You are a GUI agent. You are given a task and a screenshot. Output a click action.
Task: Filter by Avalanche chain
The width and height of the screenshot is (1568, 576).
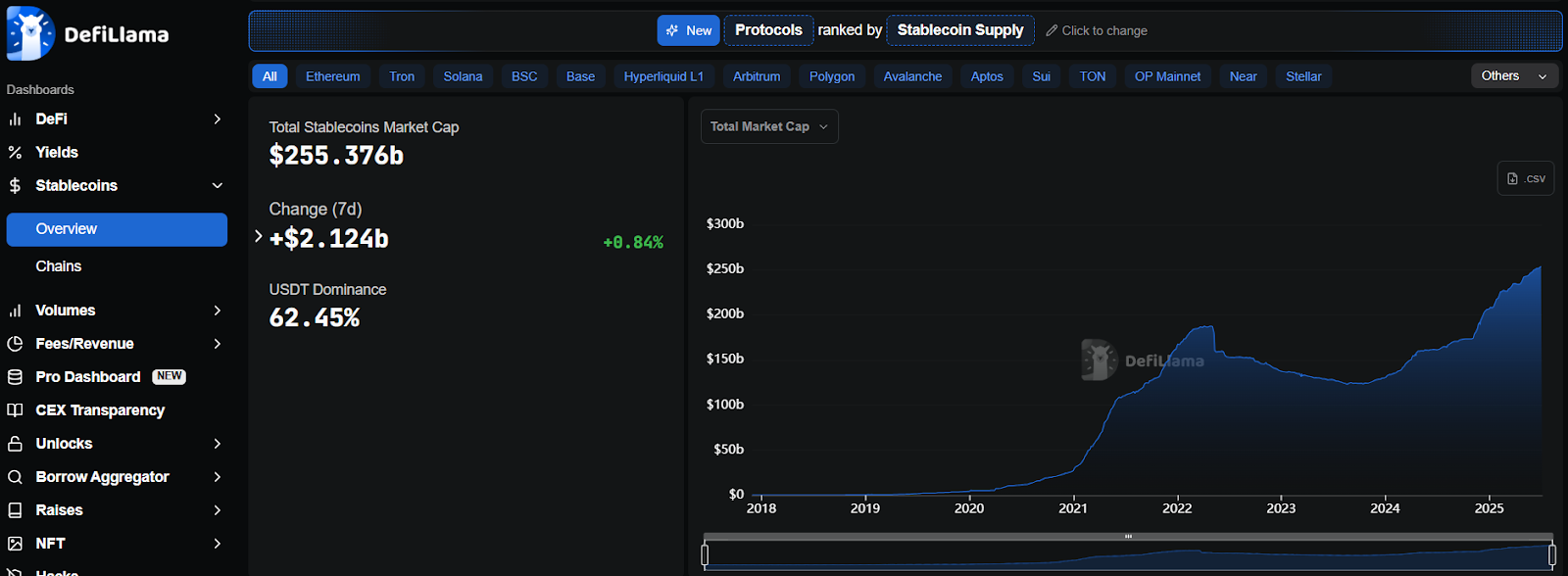[x=912, y=76]
